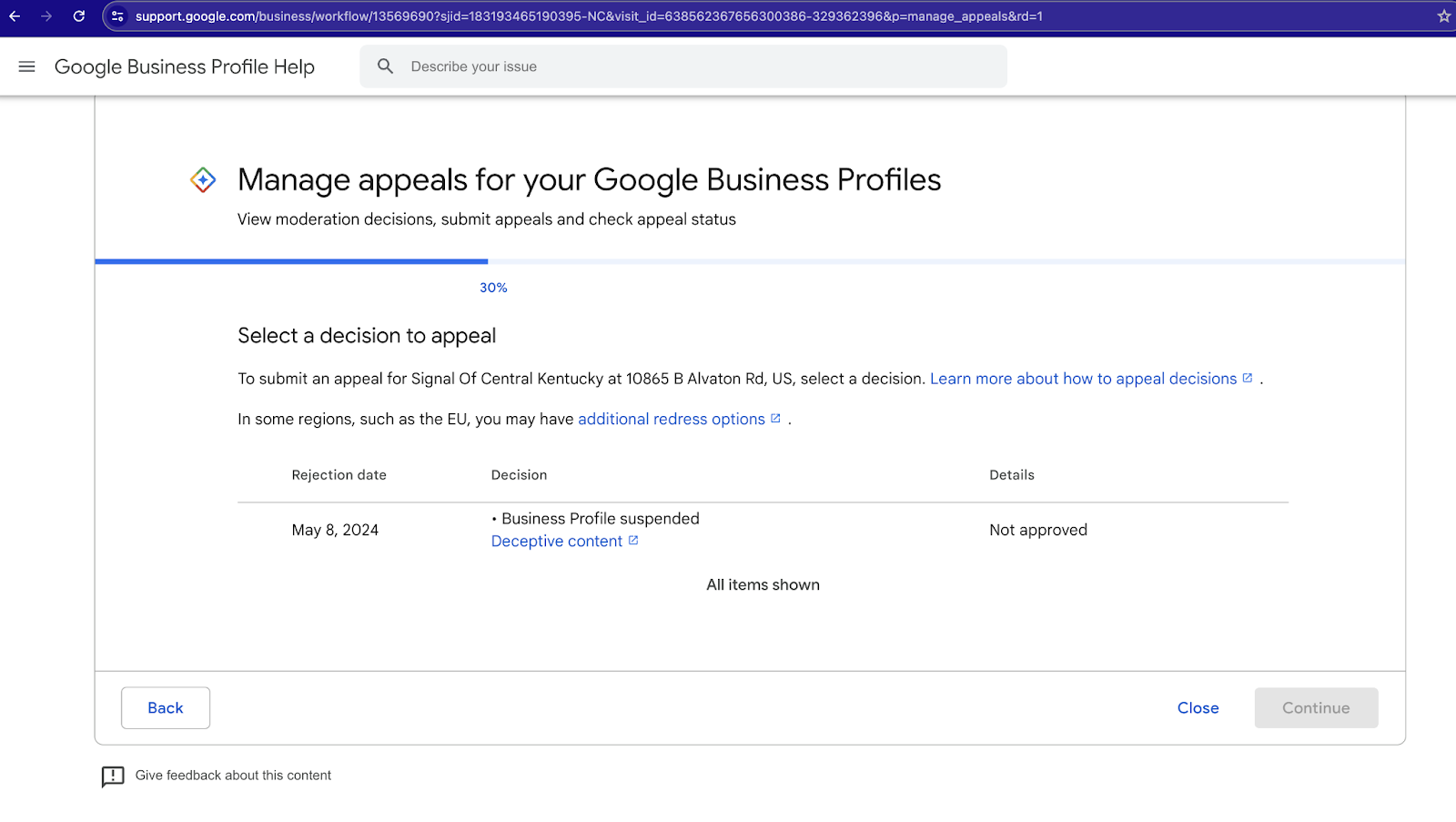Click the Rejection date column header

click(339, 475)
